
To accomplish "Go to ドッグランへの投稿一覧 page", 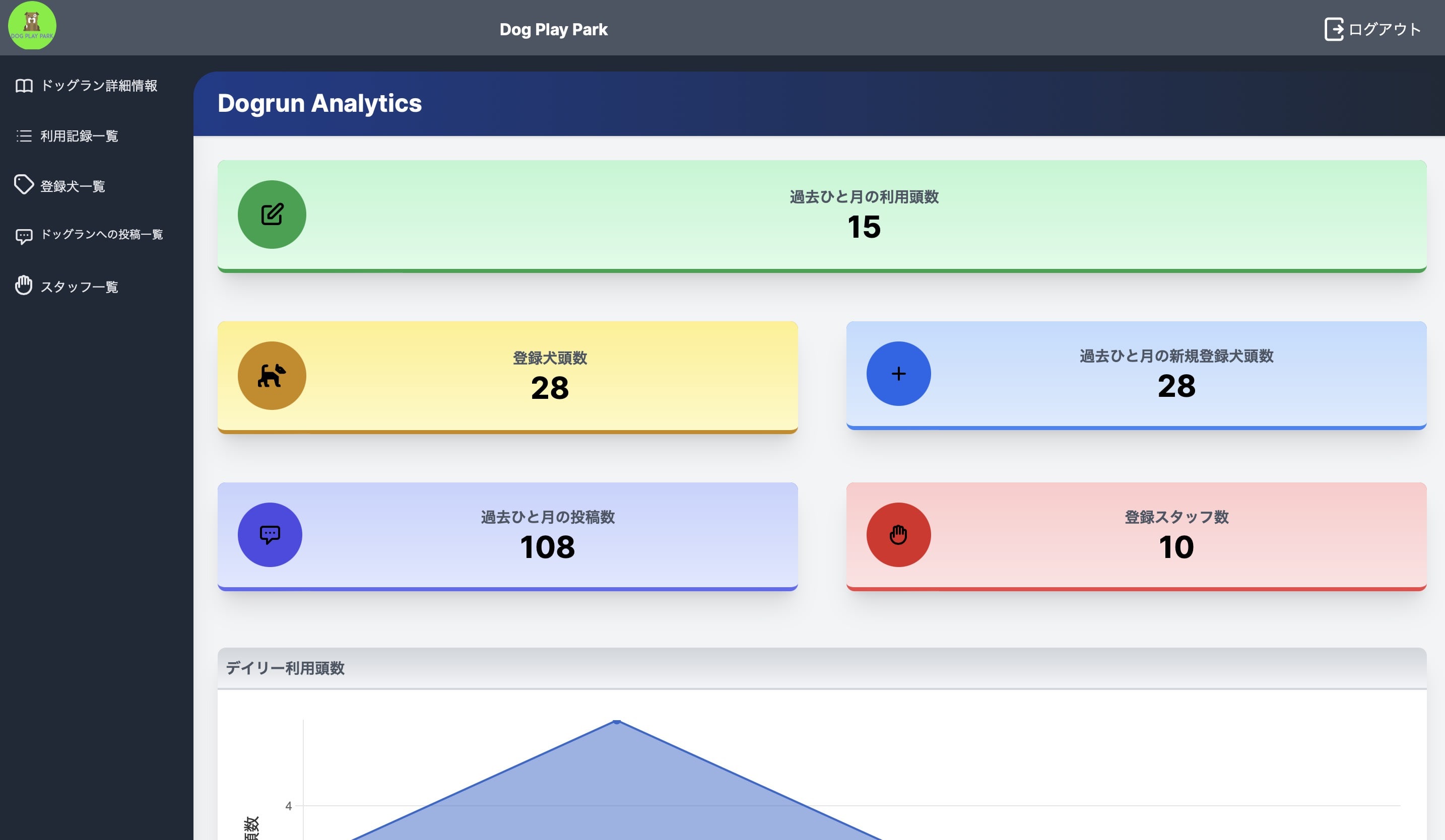I will point(101,234).
